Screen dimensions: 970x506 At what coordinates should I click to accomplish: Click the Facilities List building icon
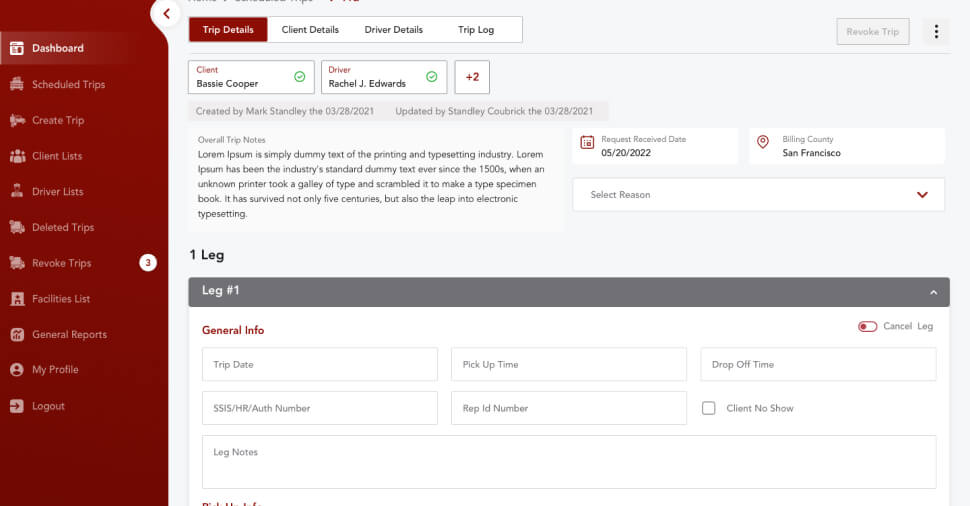click(x=17, y=299)
